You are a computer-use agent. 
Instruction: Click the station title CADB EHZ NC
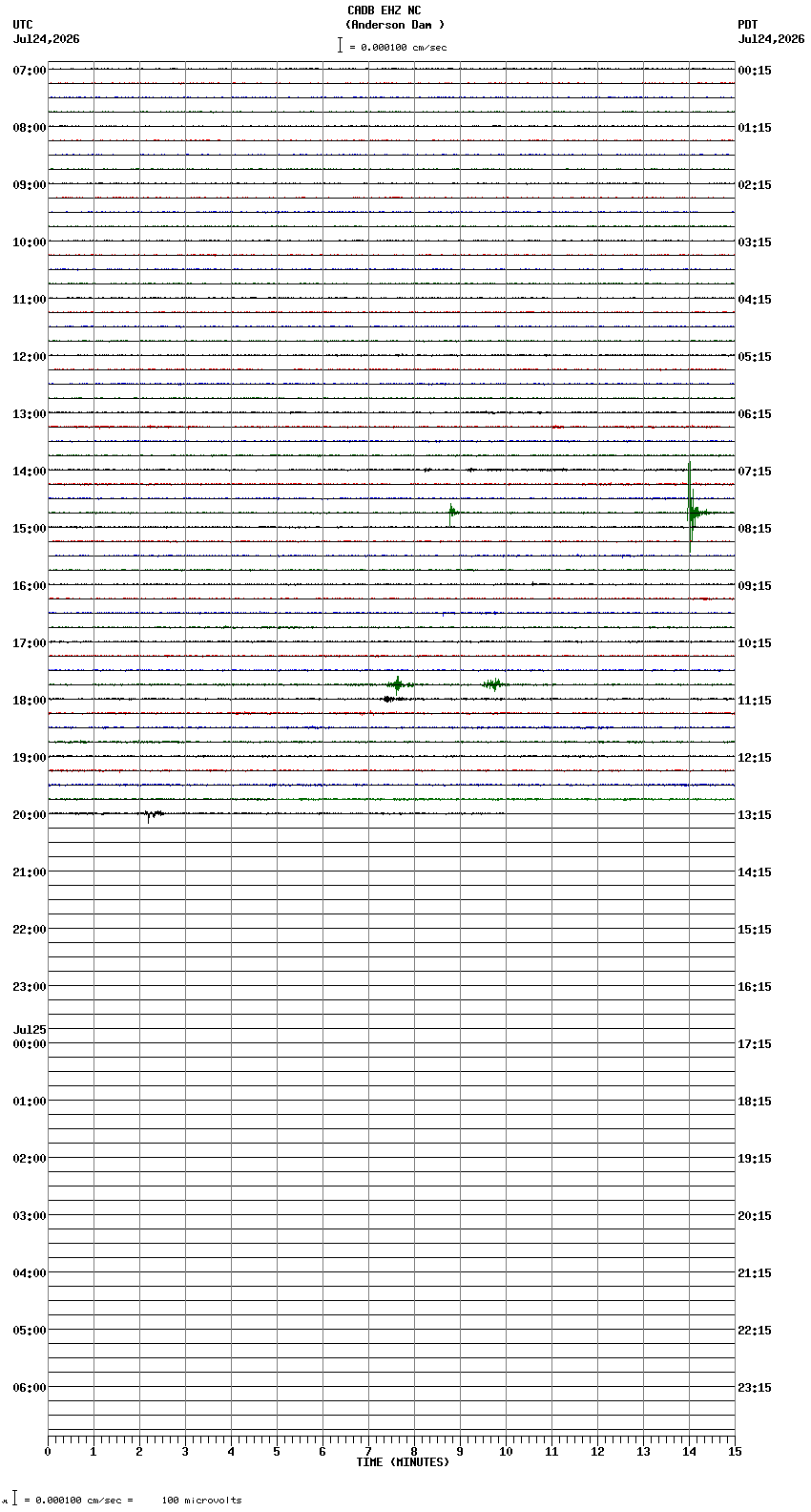click(384, 10)
